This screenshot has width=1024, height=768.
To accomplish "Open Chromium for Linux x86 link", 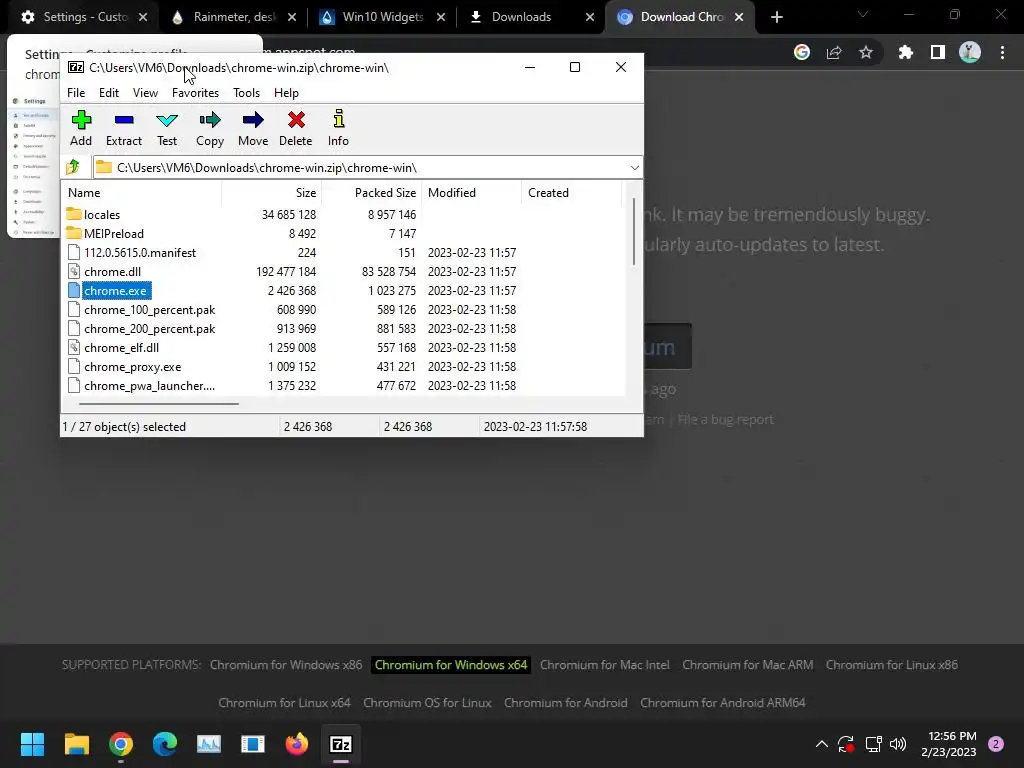I will [891, 665].
